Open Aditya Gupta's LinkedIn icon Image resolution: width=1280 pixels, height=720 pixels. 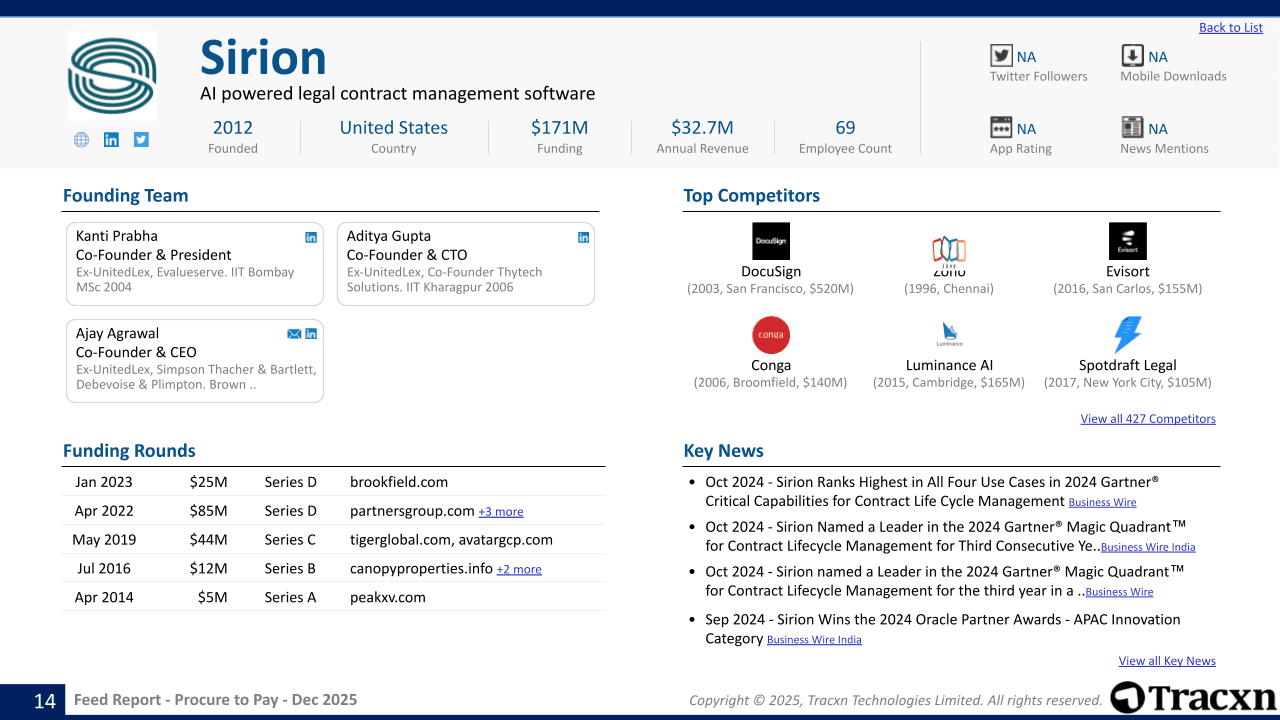point(584,237)
